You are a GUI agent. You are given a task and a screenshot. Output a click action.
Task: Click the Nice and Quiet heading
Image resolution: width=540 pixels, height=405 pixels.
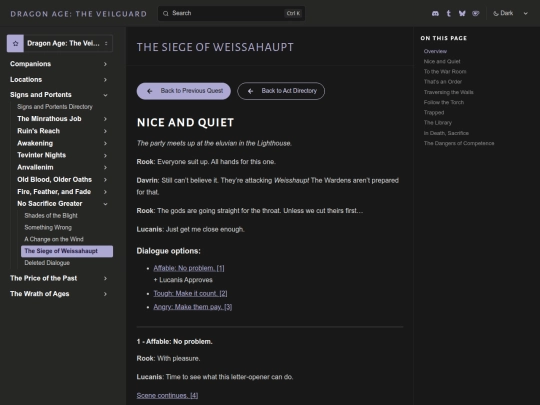tap(185, 123)
